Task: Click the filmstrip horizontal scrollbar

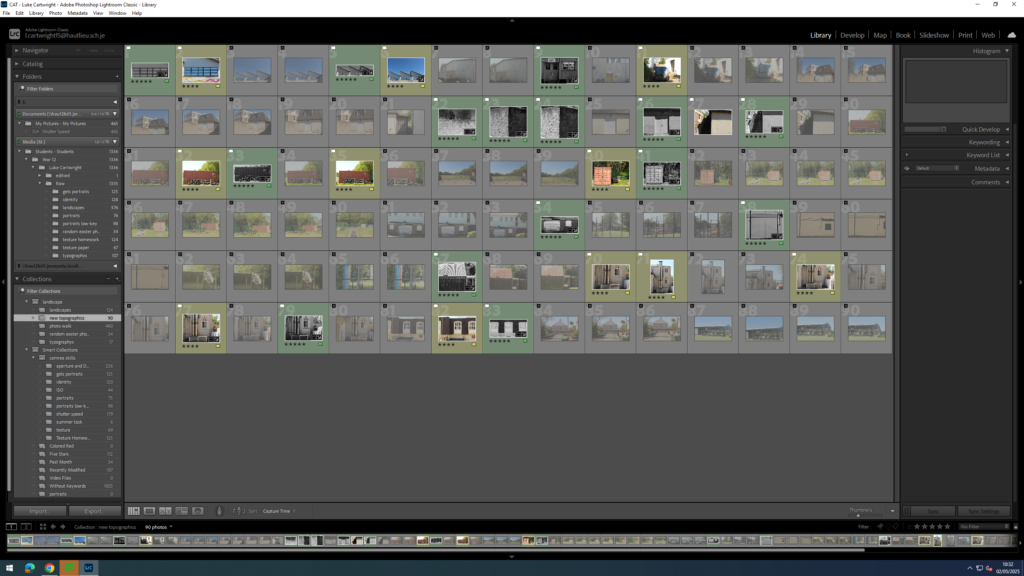Action: tap(436, 550)
